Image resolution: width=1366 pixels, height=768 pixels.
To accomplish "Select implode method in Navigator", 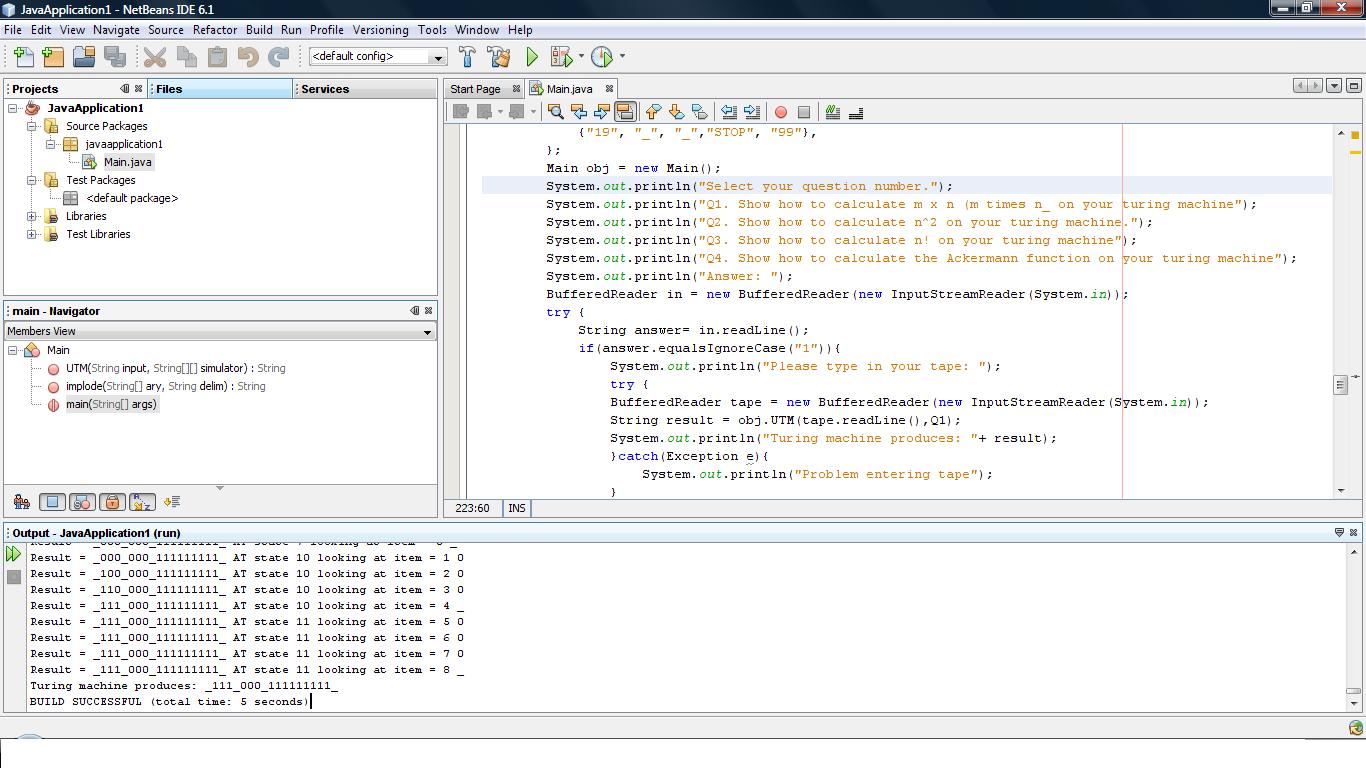I will tap(165, 386).
